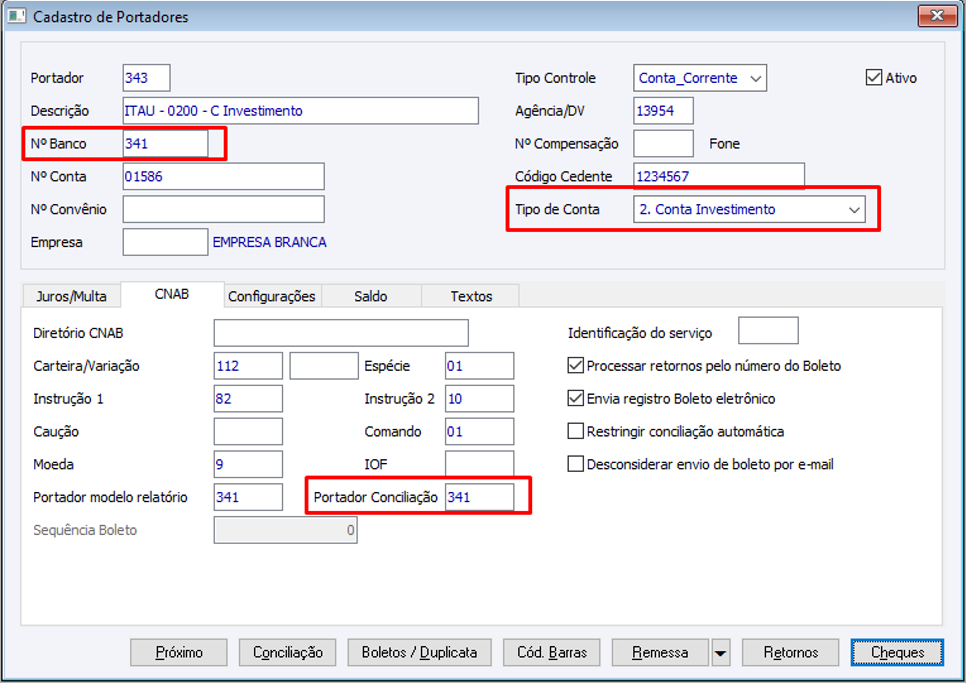Image resolution: width=966 pixels, height=683 pixels.
Task: Open the Configurações tab
Action: (x=271, y=296)
